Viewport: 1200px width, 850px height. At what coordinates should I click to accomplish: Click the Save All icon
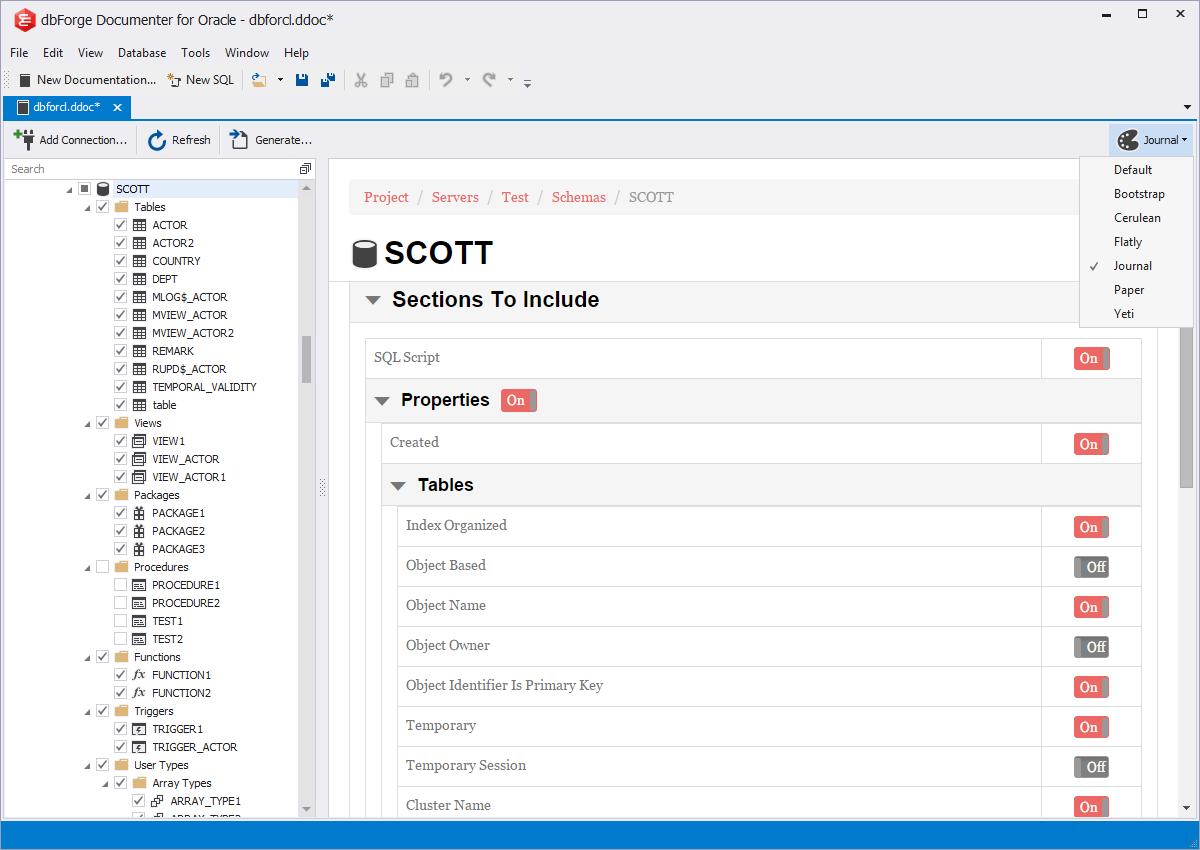click(327, 80)
